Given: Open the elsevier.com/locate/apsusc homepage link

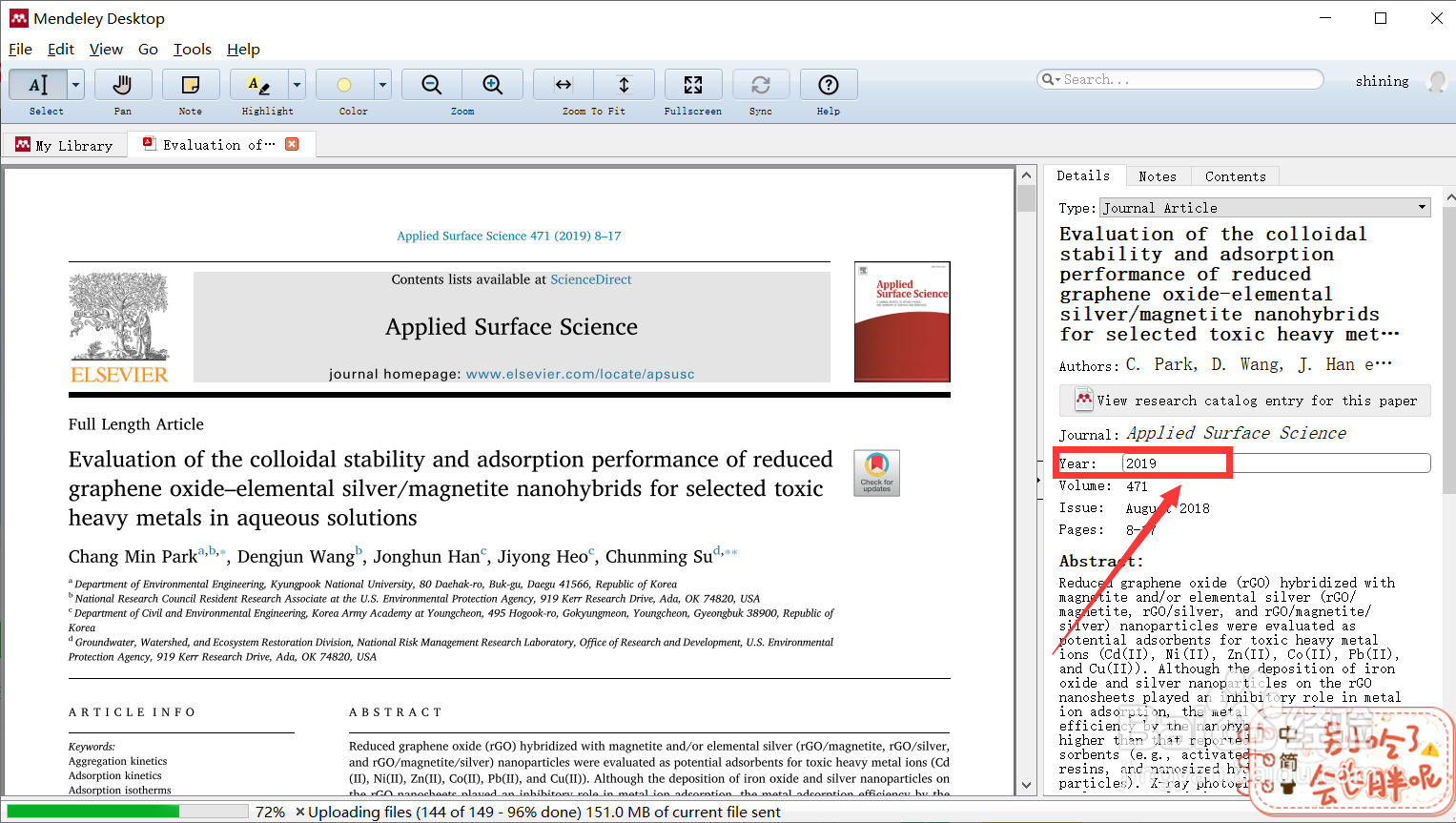Looking at the screenshot, I should (x=580, y=374).
